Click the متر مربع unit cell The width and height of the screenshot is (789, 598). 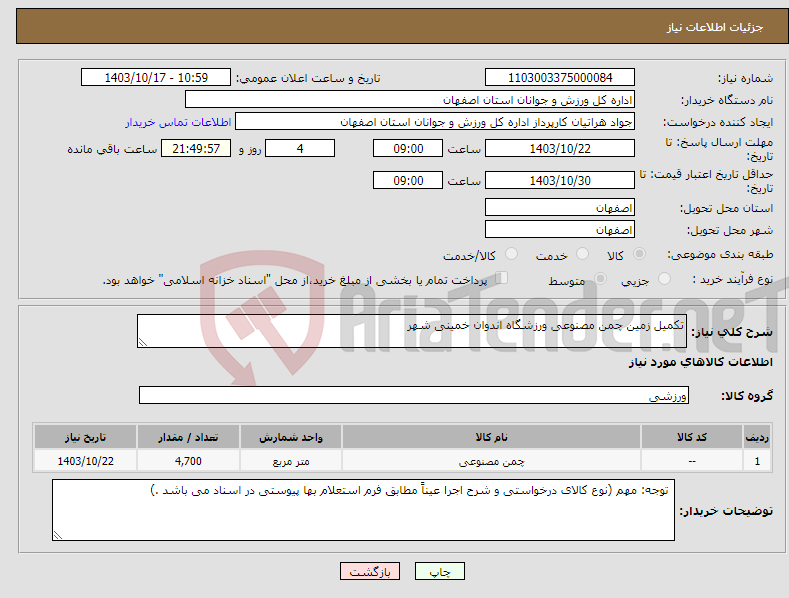point(291,461)
